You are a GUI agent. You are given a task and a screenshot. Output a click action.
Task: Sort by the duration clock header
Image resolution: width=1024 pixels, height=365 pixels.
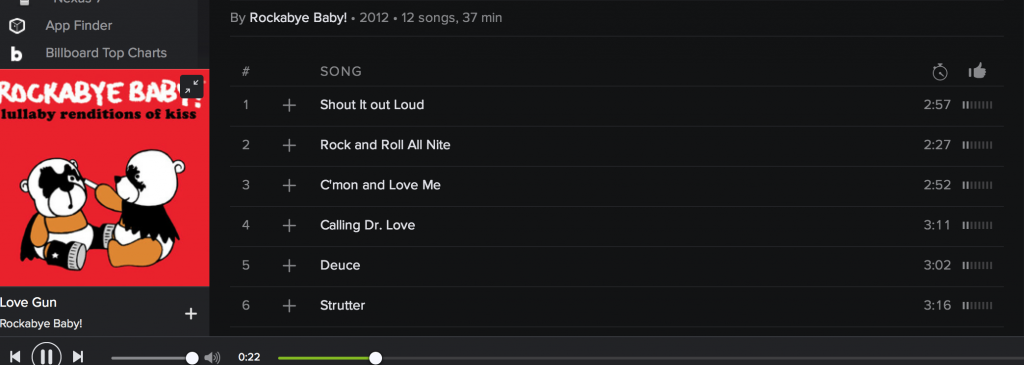pos(940,71)
